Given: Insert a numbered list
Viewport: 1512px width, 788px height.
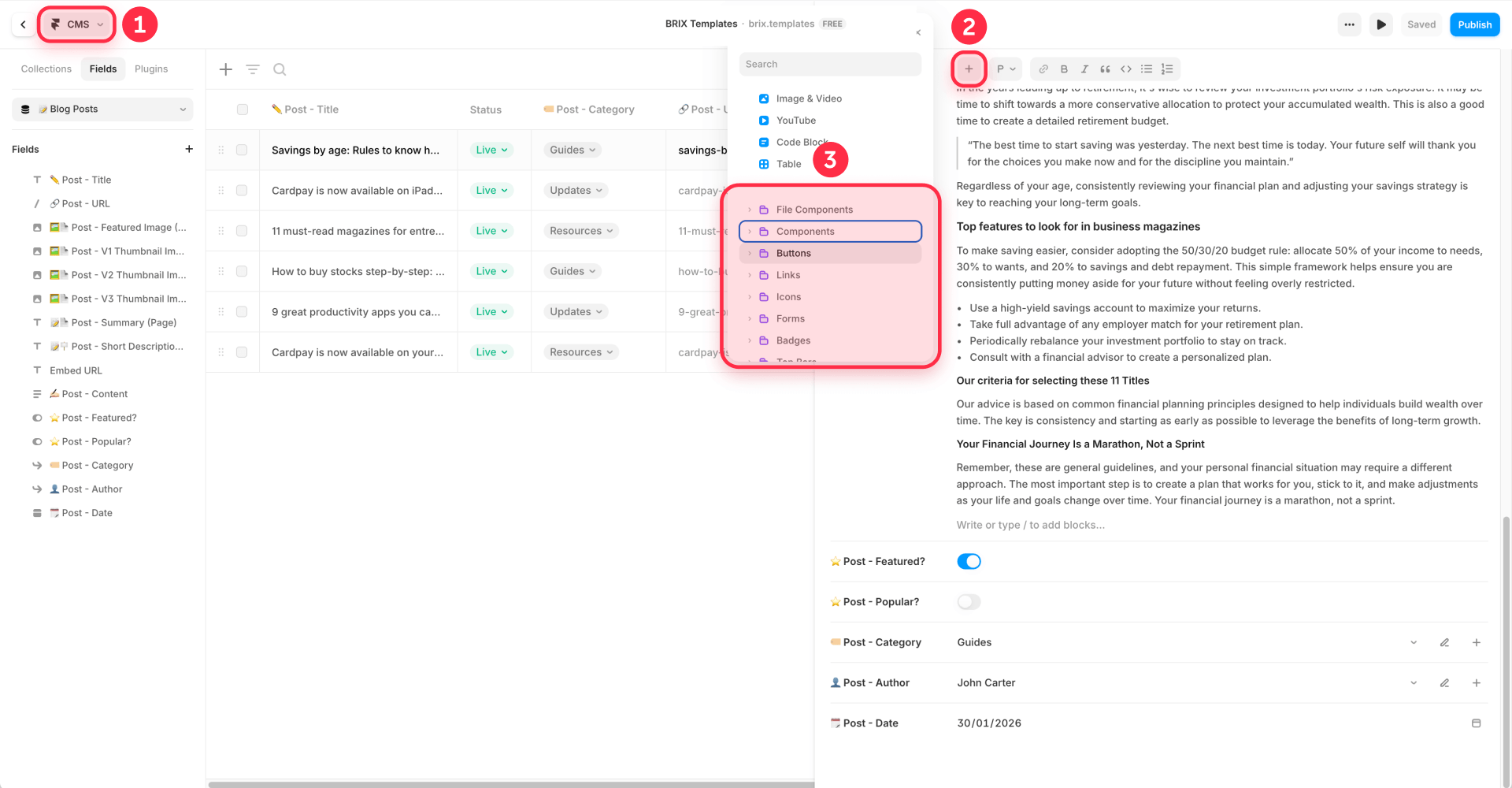Looking at the screenshot, I should [x=1167, y=69].
